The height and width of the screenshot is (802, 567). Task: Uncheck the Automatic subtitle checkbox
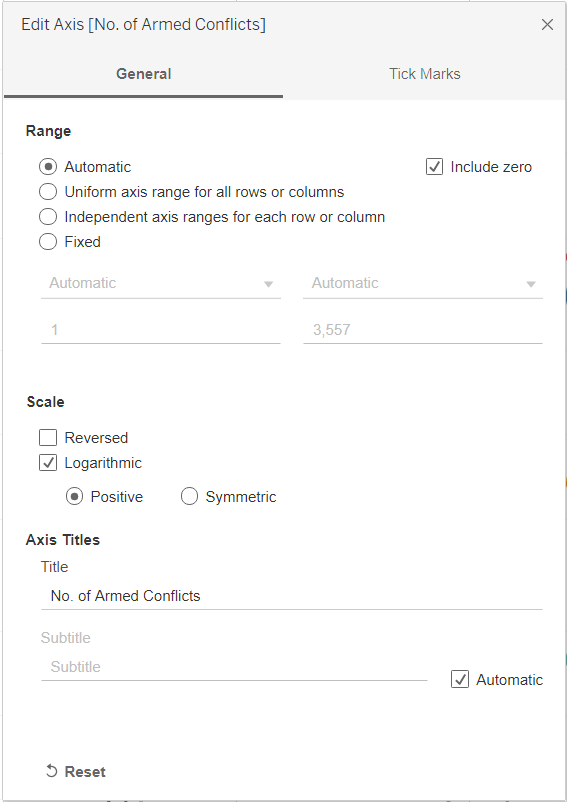tap(460, 680)
